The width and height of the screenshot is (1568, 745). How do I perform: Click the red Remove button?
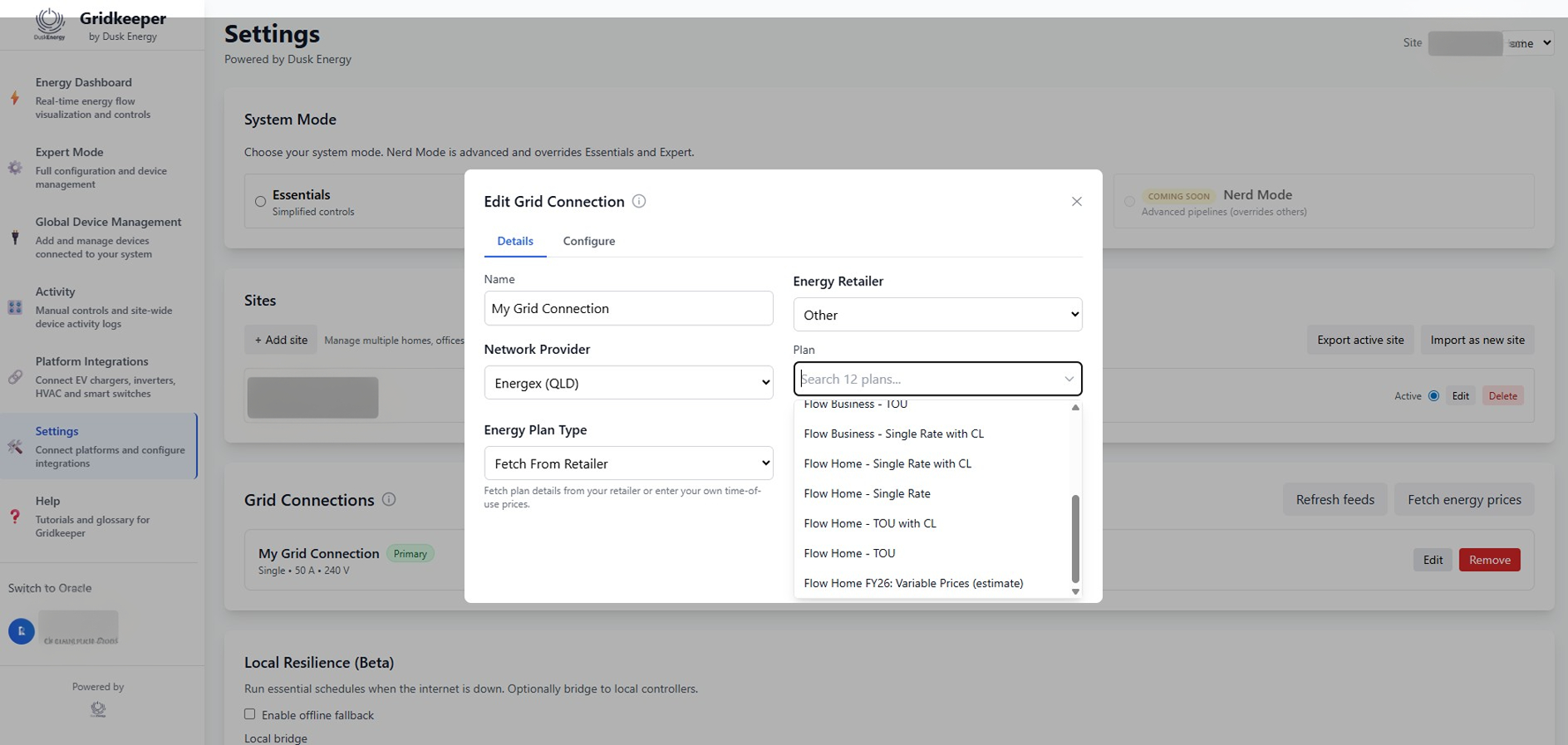(1490, 560)
